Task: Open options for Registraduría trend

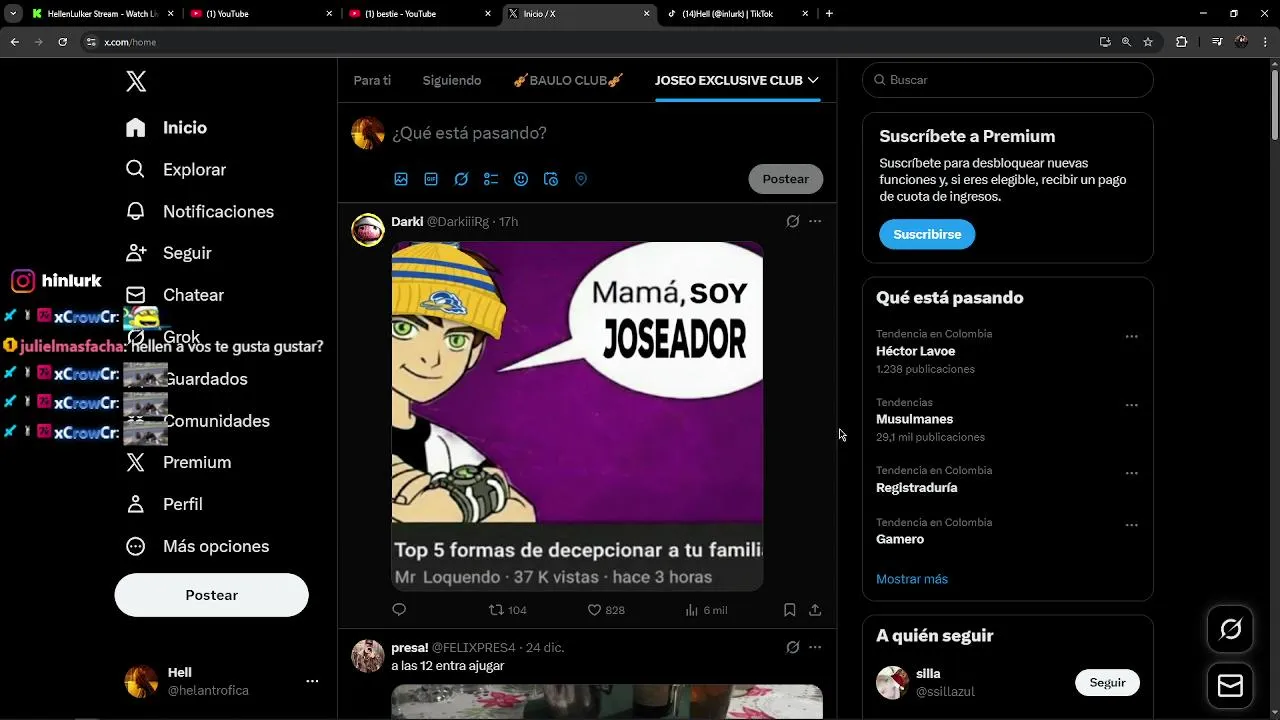Action: click(x=1132, y=473)
